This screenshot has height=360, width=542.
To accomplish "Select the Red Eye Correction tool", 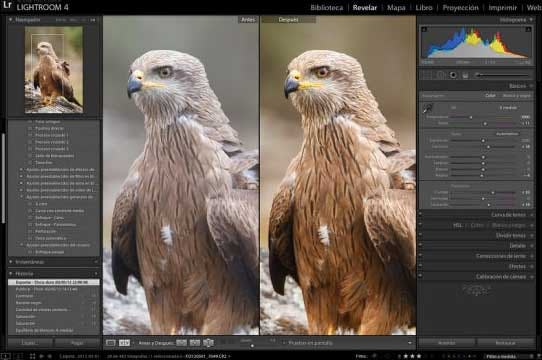I will (453, 75).
